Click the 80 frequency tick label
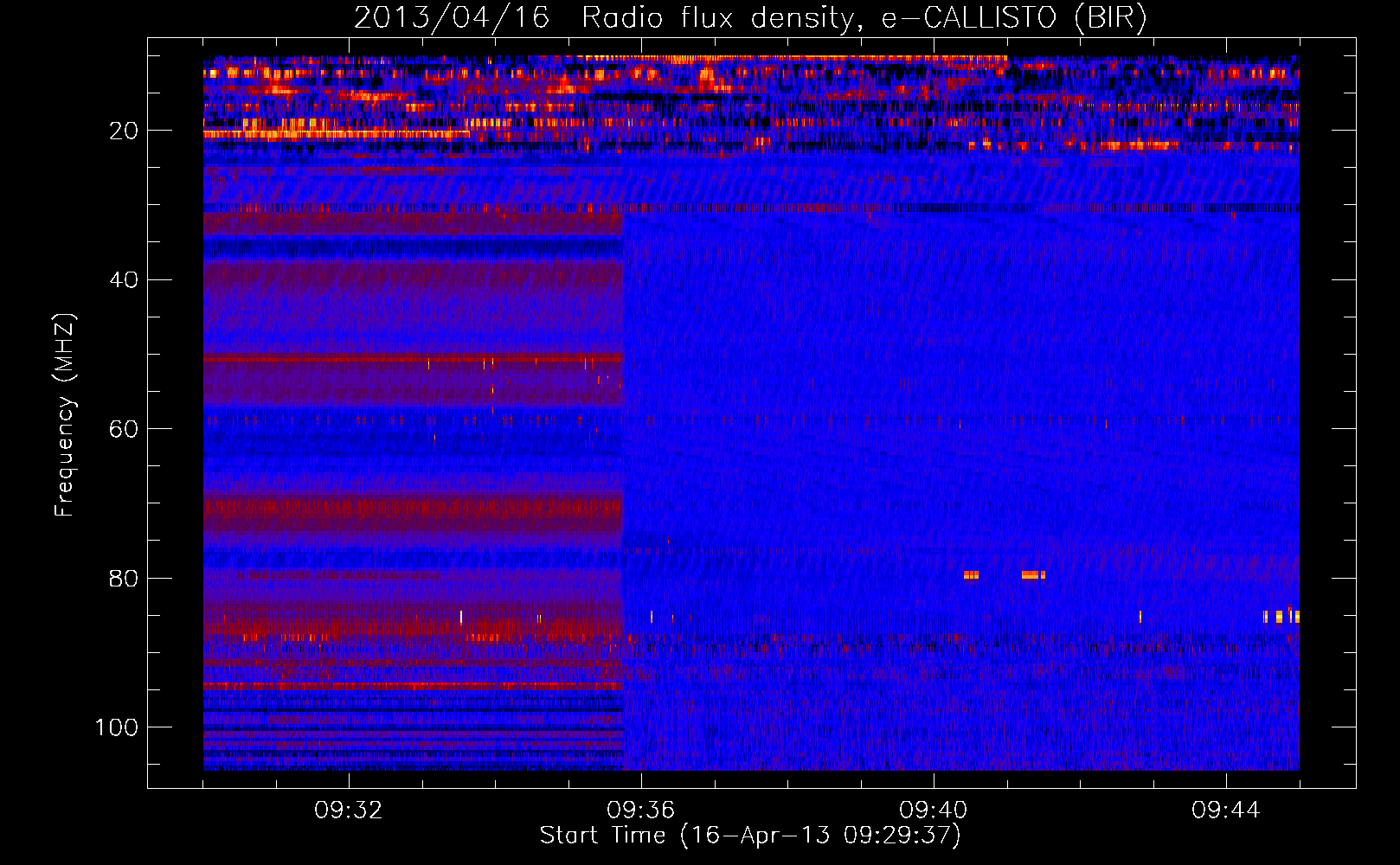The width and height of the screenshot is (1400, 865). 124,579
